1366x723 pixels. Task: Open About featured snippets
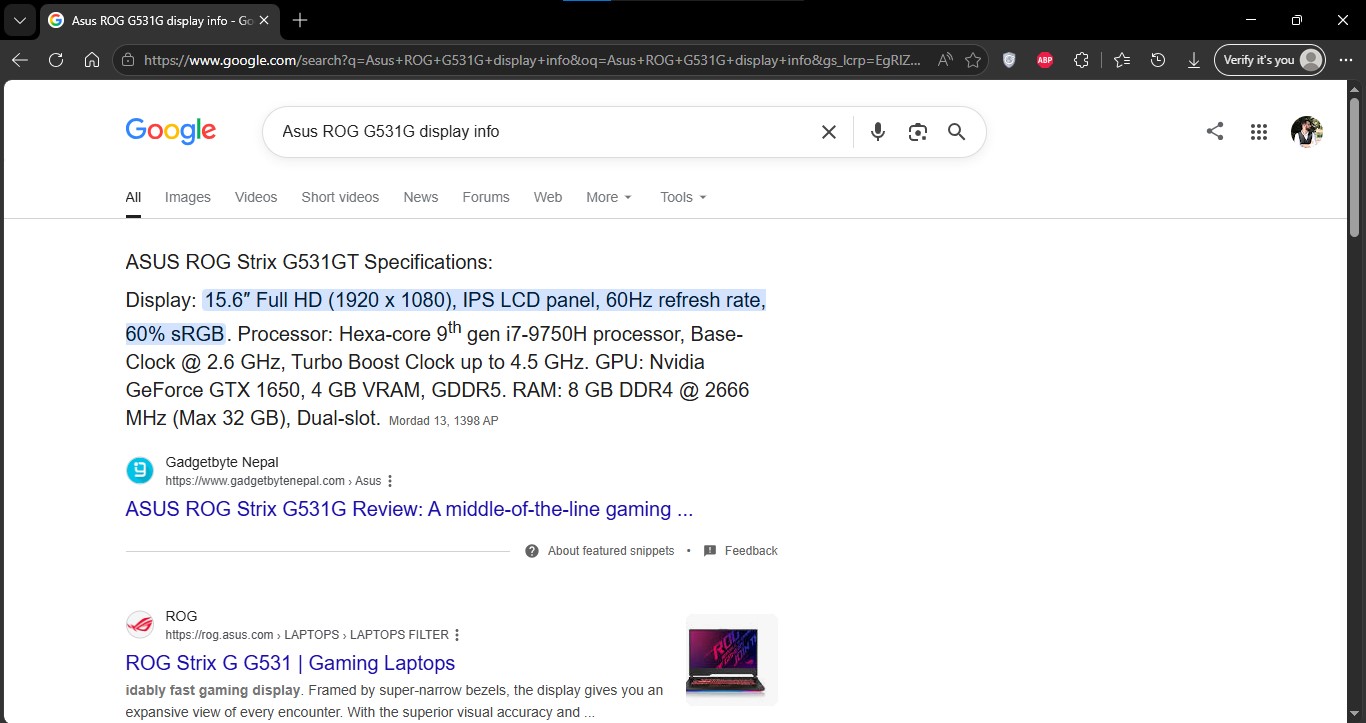coord(600,551)
